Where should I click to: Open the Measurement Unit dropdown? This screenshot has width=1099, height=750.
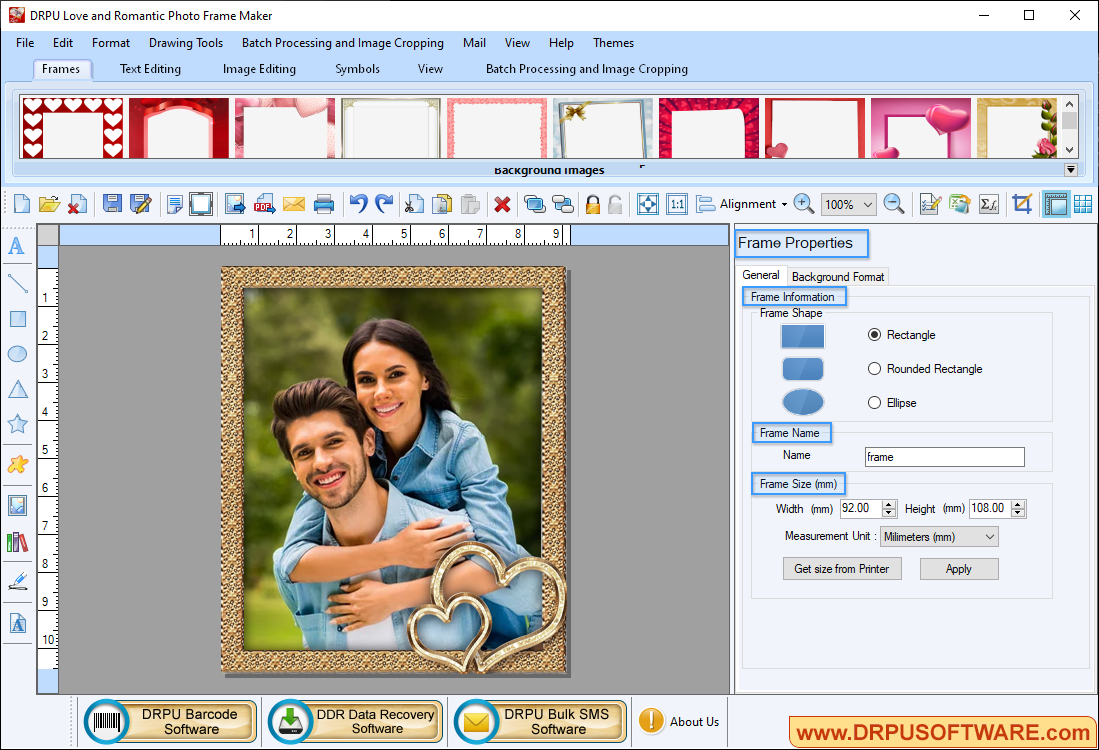coord(938,536)
